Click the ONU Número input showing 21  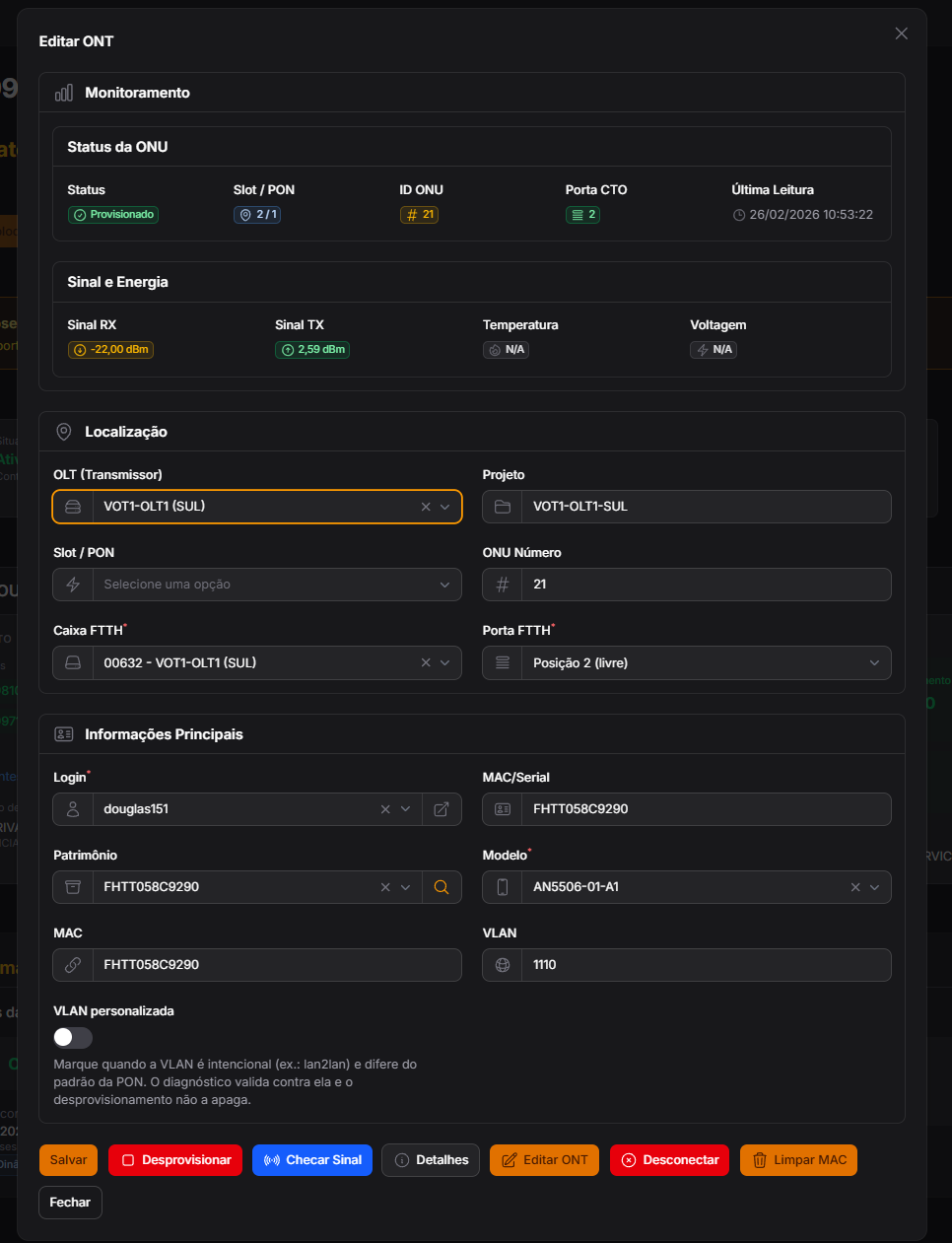pos(706,585)
